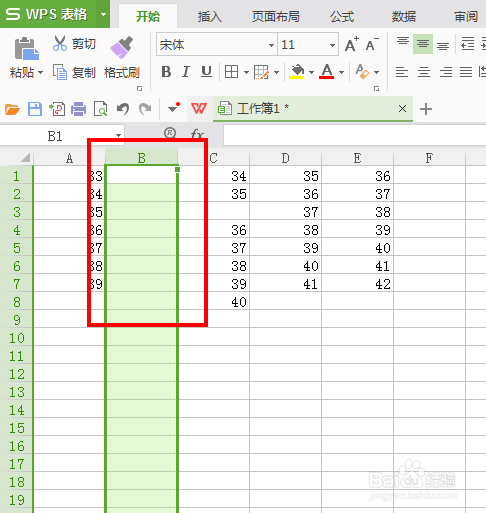
Task: Increase font size with the A+ icon
Action: [351, 44]
